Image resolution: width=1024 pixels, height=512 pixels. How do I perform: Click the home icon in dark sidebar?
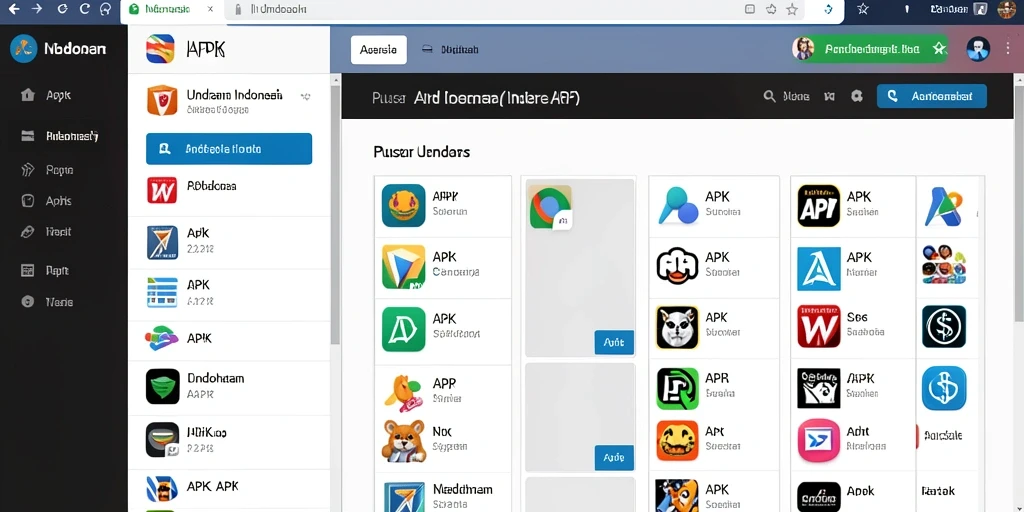click(27, 95)
